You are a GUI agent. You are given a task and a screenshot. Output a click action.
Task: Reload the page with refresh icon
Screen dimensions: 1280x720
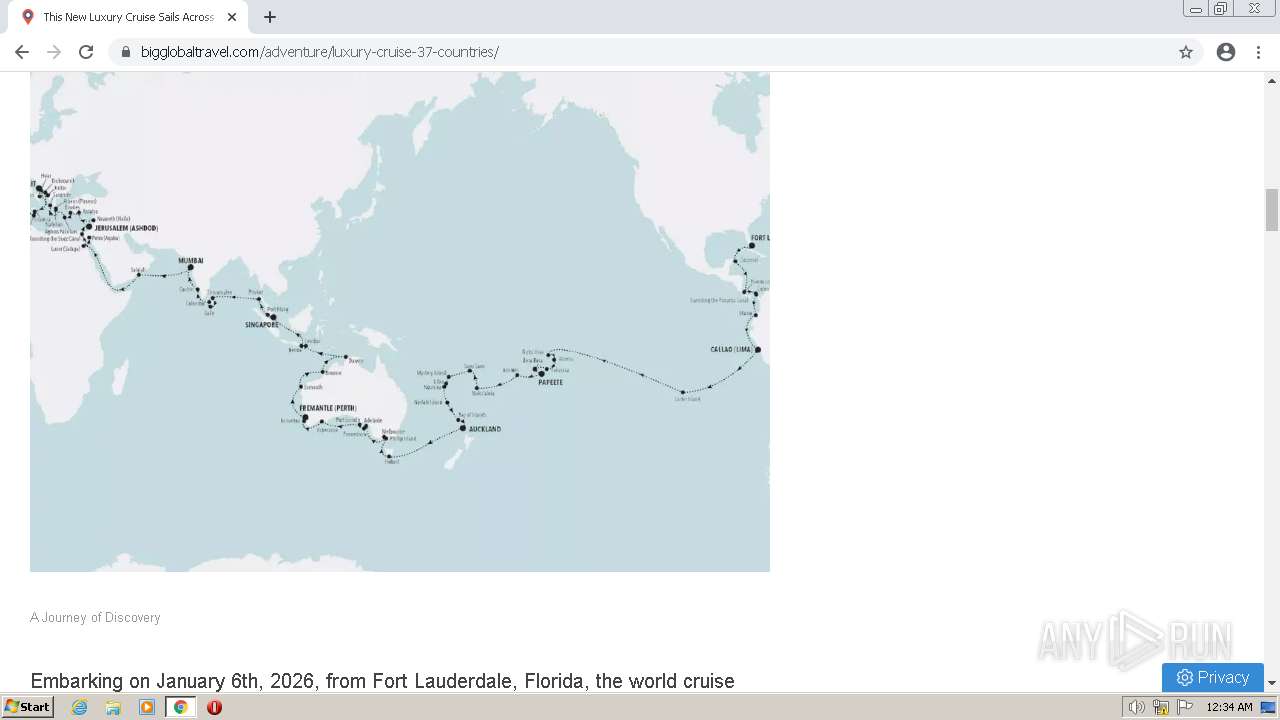pos(86,52)
